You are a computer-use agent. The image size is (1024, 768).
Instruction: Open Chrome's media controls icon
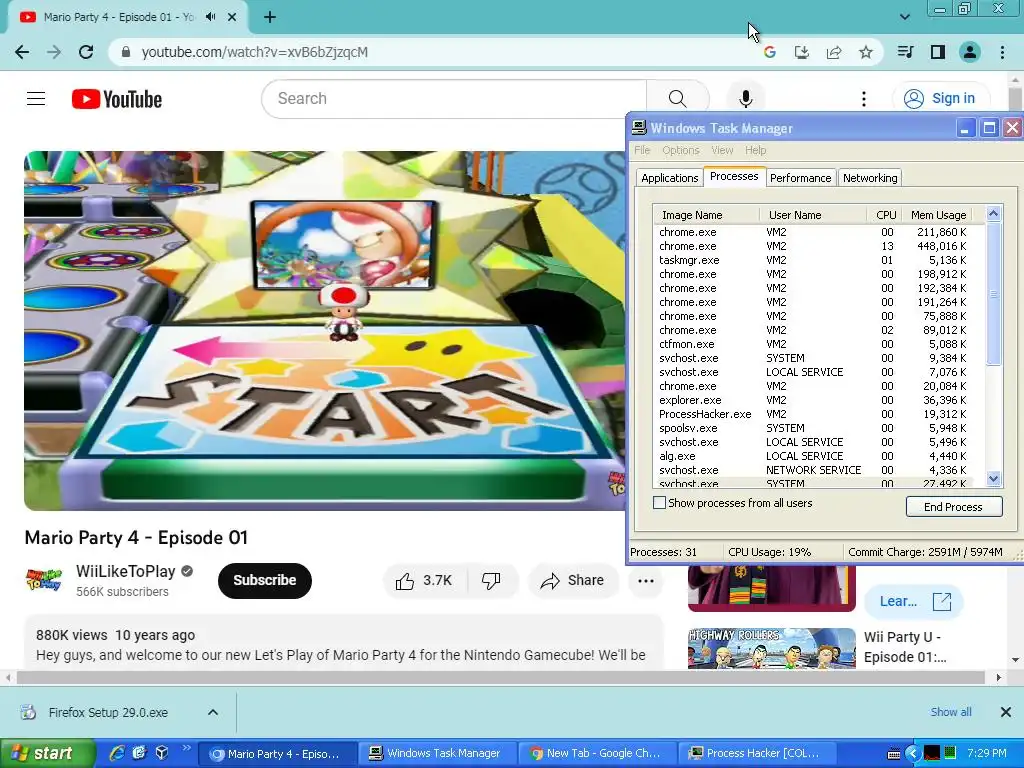point(905,52)
